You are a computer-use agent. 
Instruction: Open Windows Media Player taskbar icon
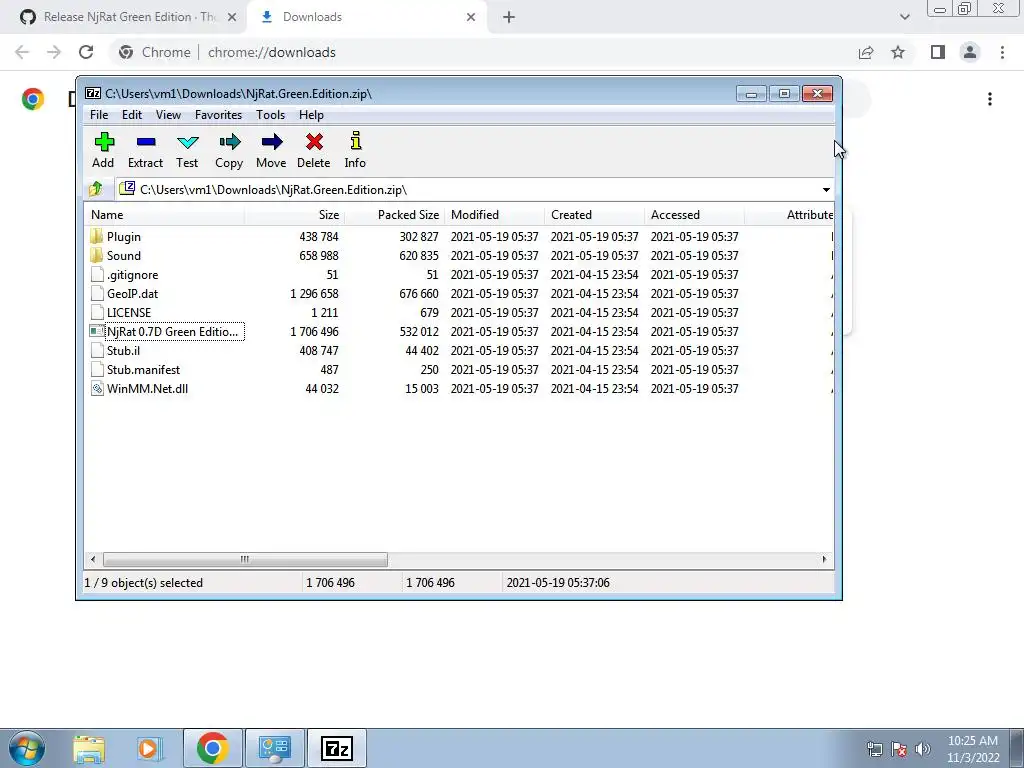[x=149, y=748]
